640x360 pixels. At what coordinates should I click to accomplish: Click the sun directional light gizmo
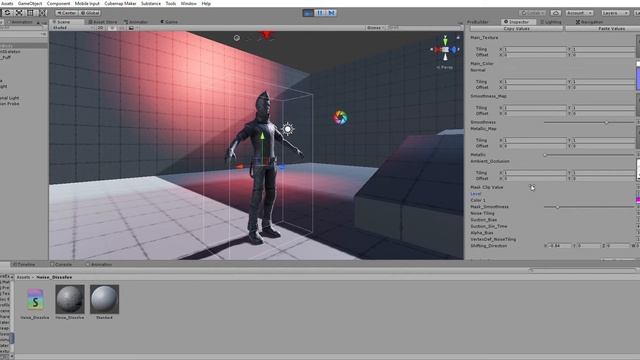coord(287,129)
